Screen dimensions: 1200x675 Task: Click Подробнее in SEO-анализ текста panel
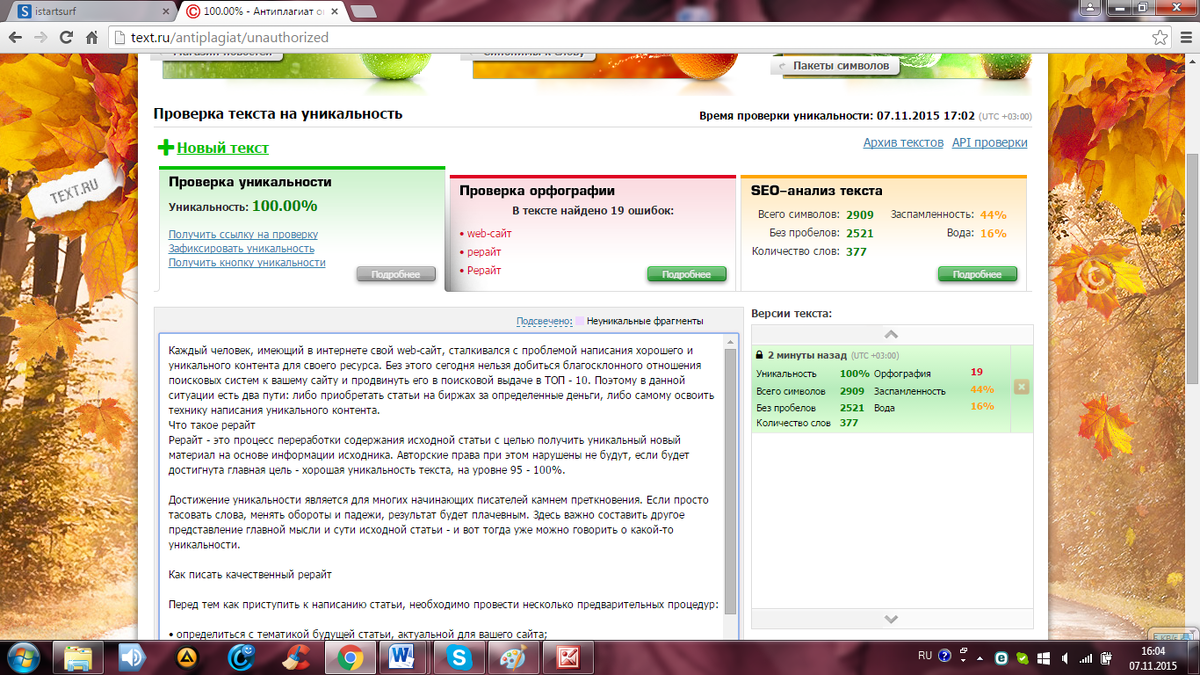pyautogui.click(x=977, y=274)
